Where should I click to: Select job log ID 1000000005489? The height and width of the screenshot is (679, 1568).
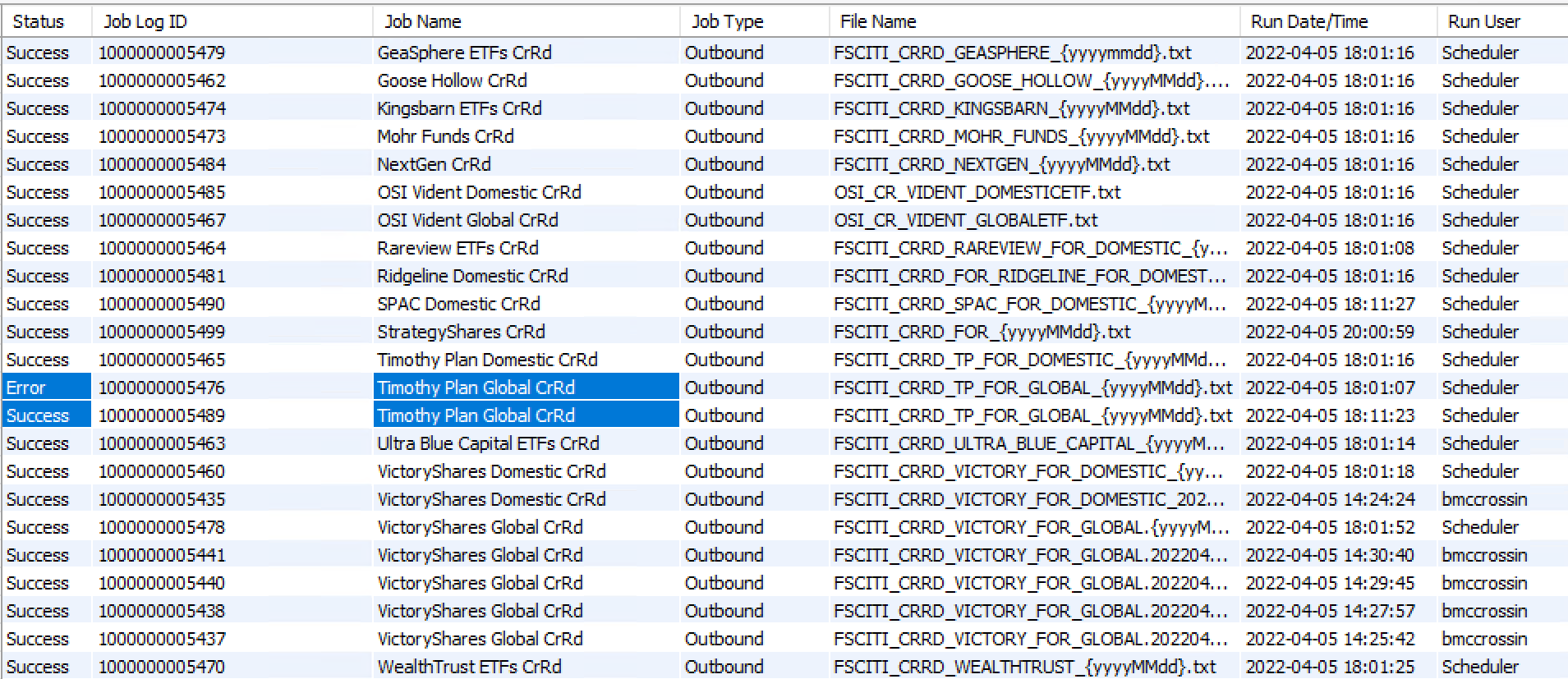click(x=162, y=415)
